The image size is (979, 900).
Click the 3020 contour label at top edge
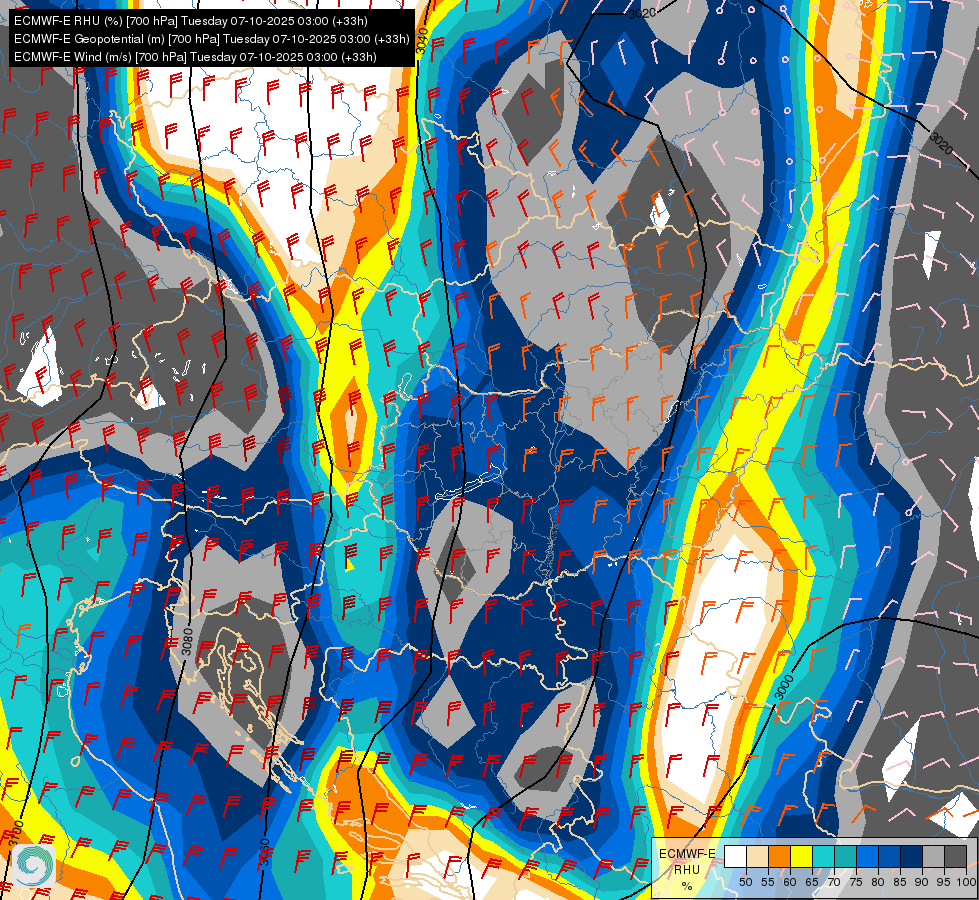coord(642,12)
